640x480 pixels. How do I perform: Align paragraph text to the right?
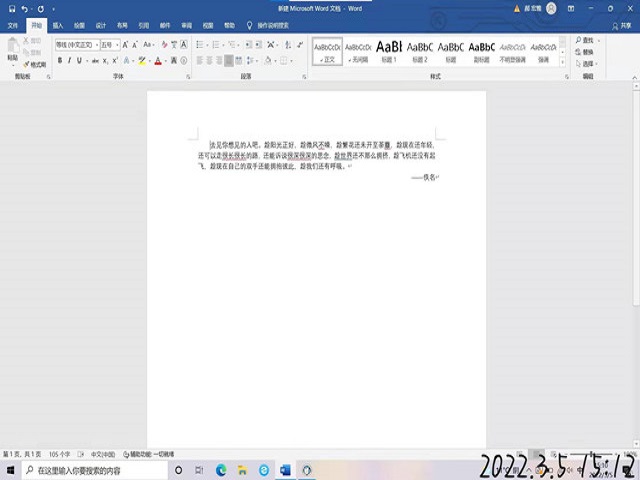tap(219, 61)
